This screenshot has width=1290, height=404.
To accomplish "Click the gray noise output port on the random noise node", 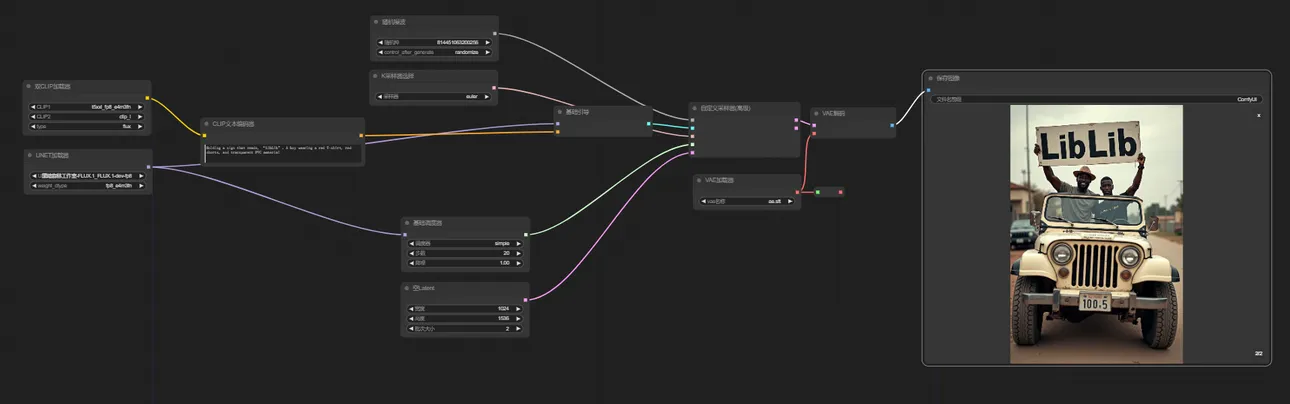I will coord(495,33).
